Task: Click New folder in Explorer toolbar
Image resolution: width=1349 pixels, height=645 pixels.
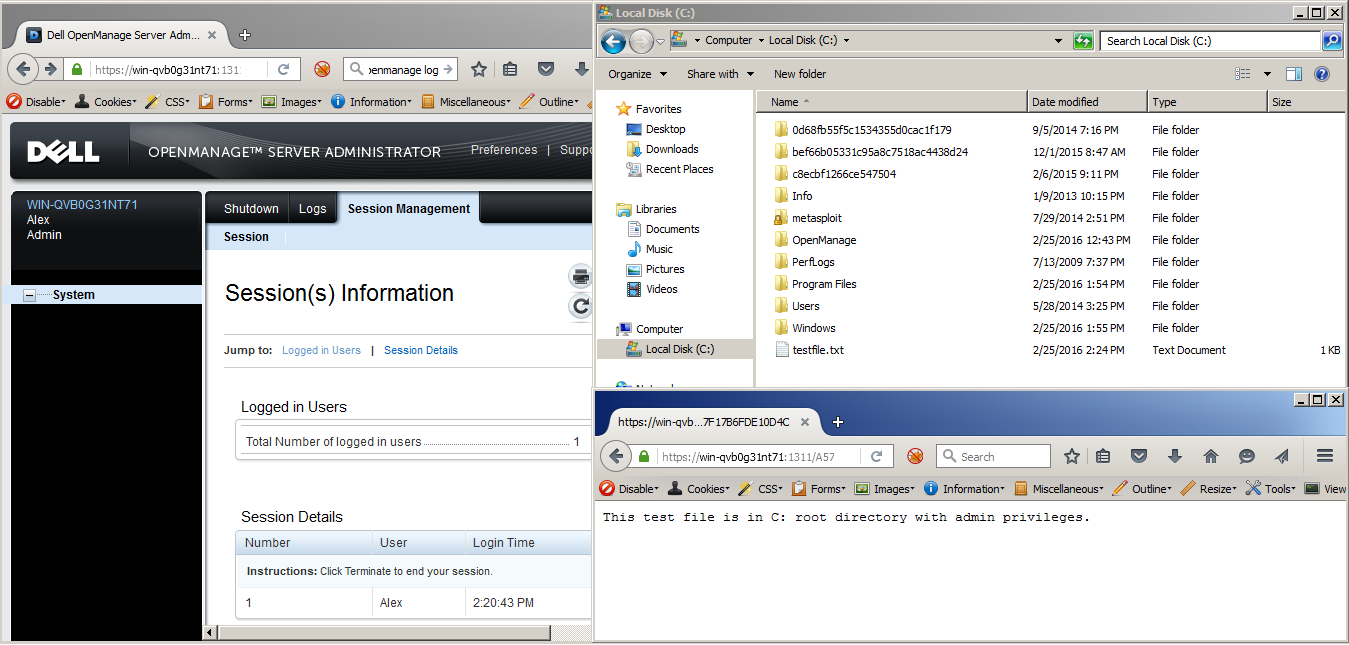Action: (800, 74)
